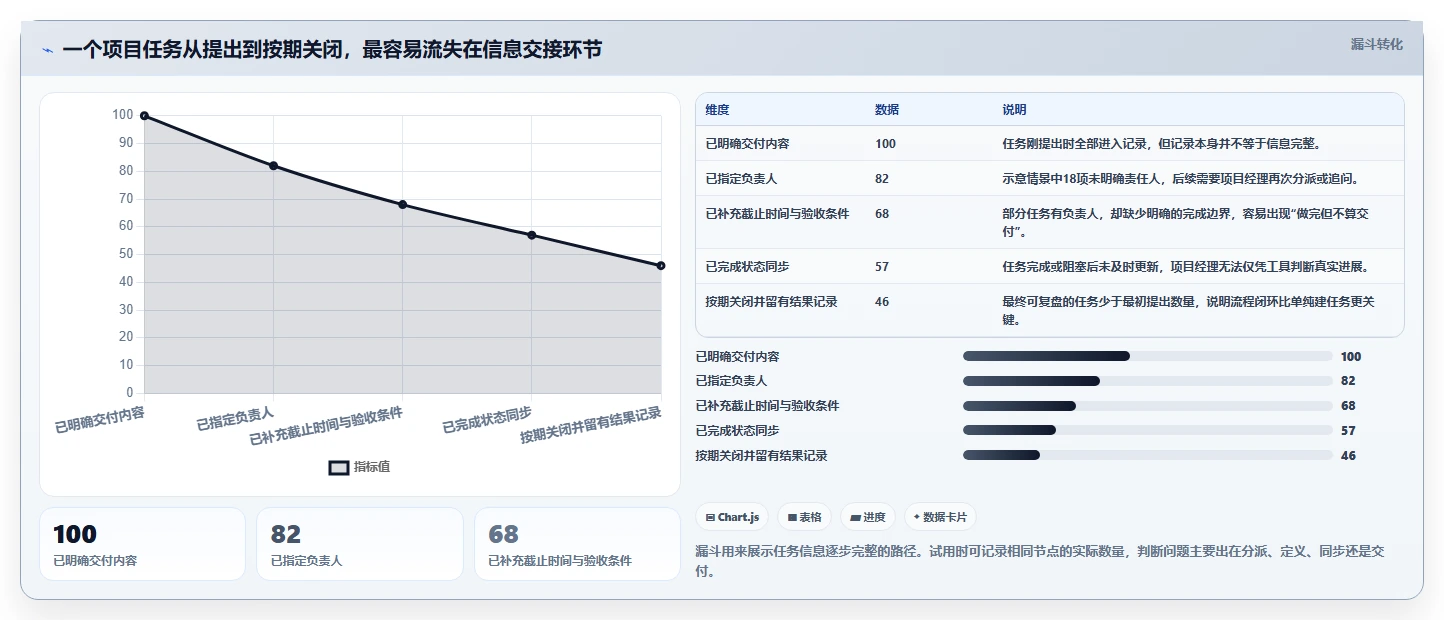Select the 68 已补充截止时间与验收条件 stat card
Image resolution: width=1444 pixels, height=620 pixels.
(x=577, y=544)
